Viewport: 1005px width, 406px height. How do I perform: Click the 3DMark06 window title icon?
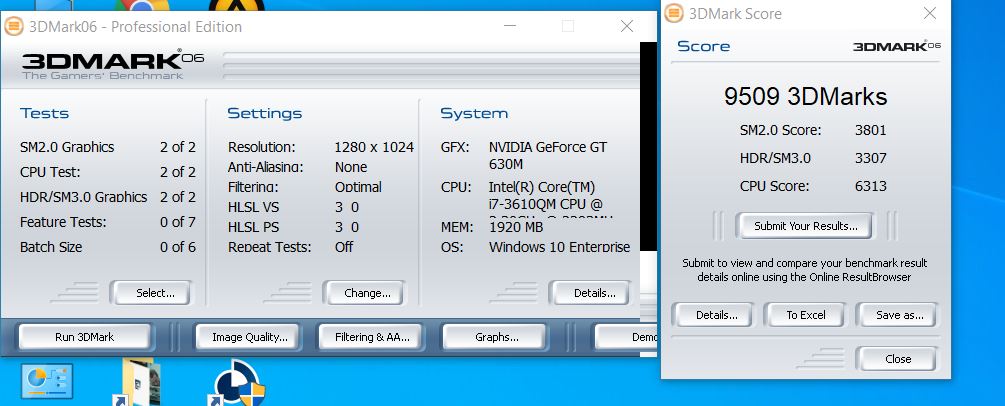[13, 26]
